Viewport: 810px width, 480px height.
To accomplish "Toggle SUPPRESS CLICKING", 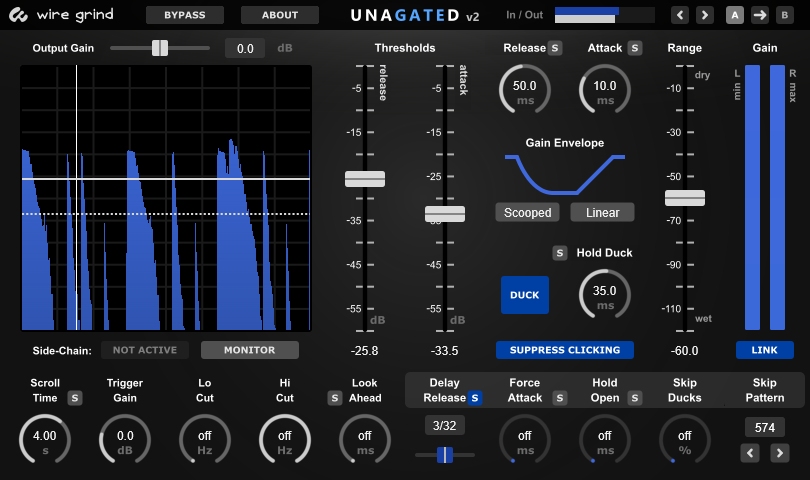I will (565, 350).
